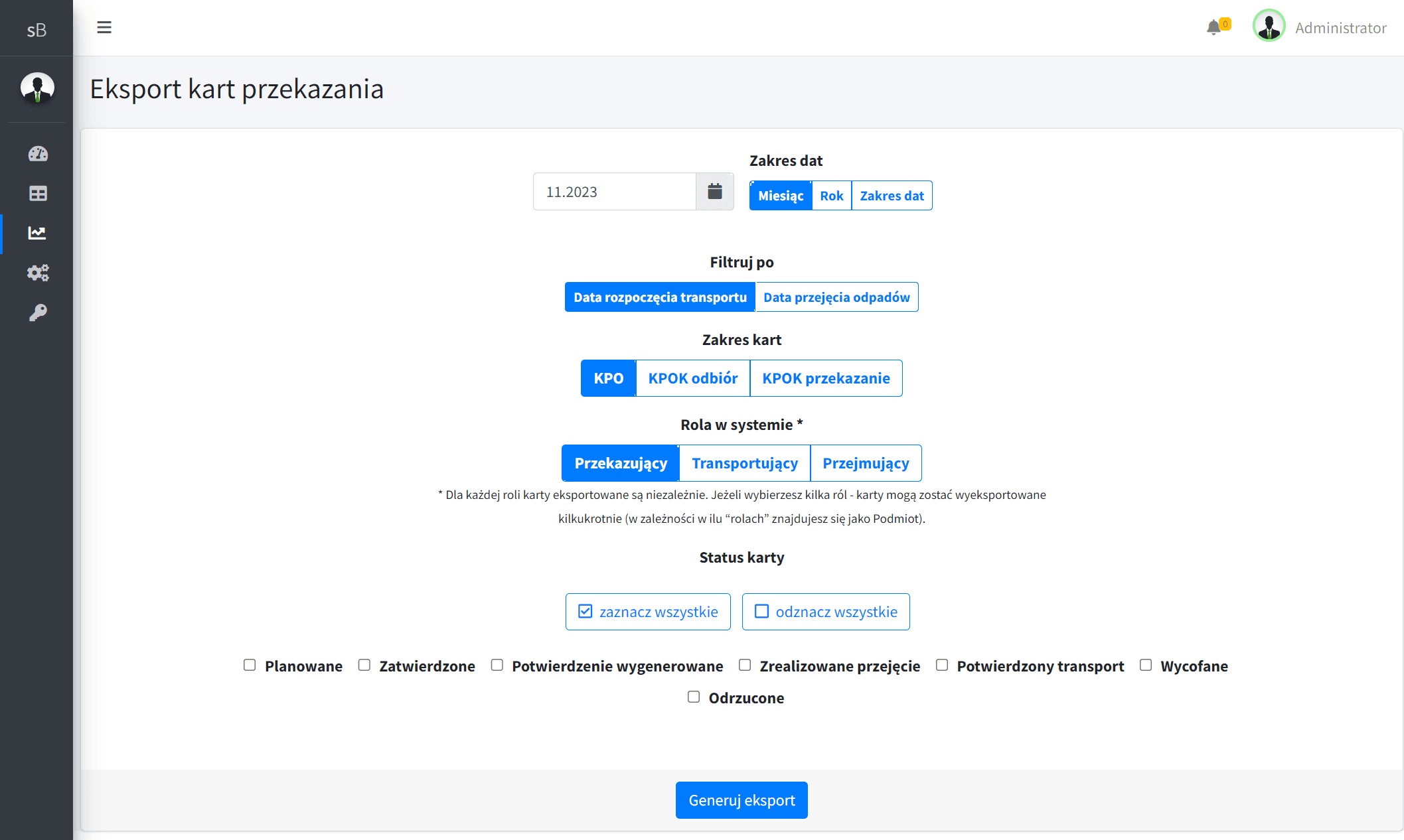This screenshot has height=840, width=1404.
Task: Click the 11.2023 date input field
Action: click(614, 192)
